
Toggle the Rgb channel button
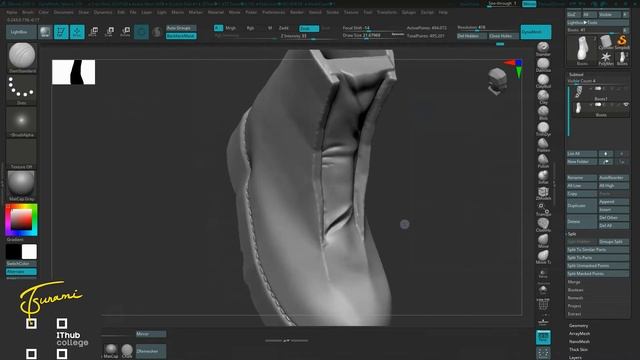[x=250, y=28]
